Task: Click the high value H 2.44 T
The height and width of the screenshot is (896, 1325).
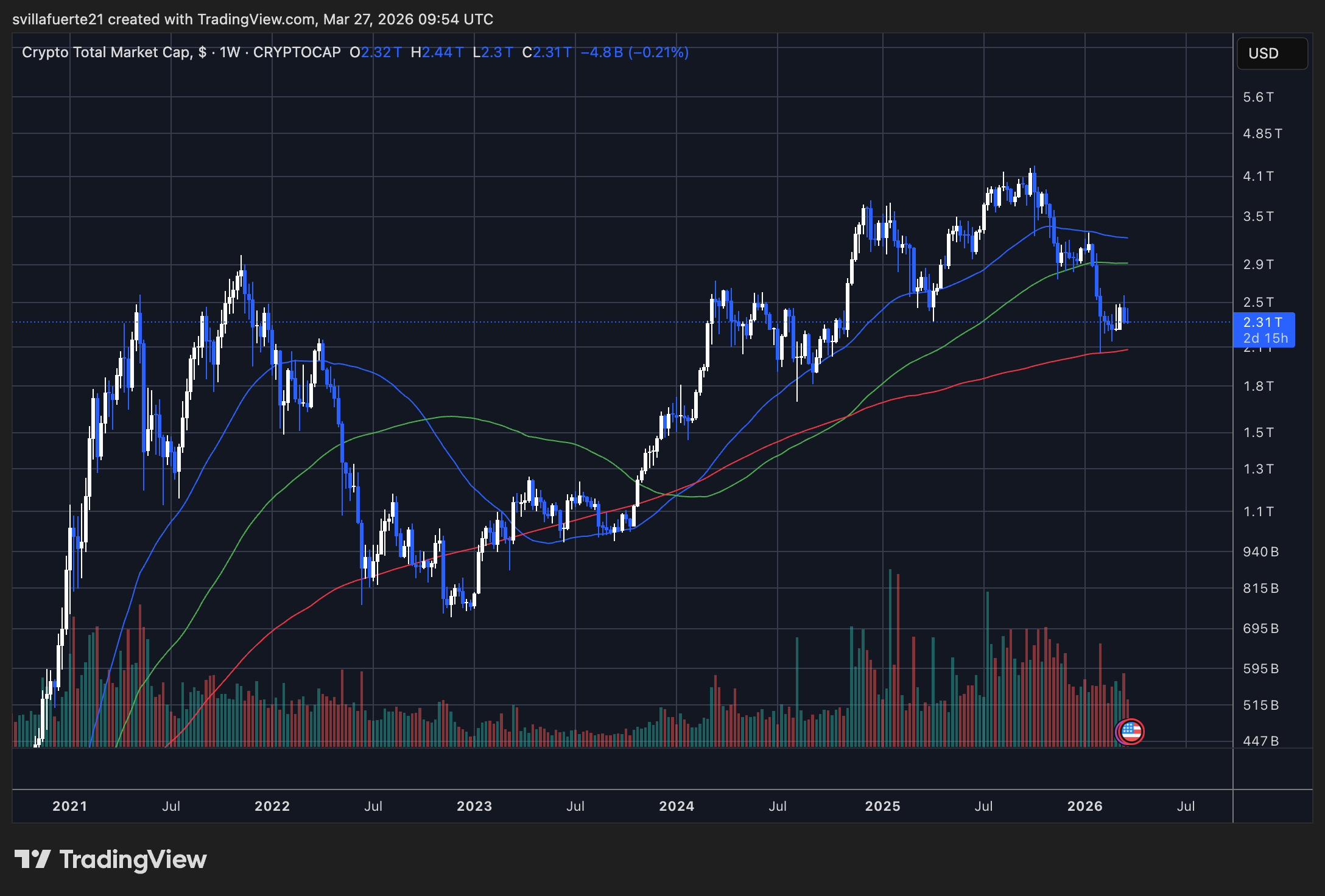Action: (x=437, y=52)
